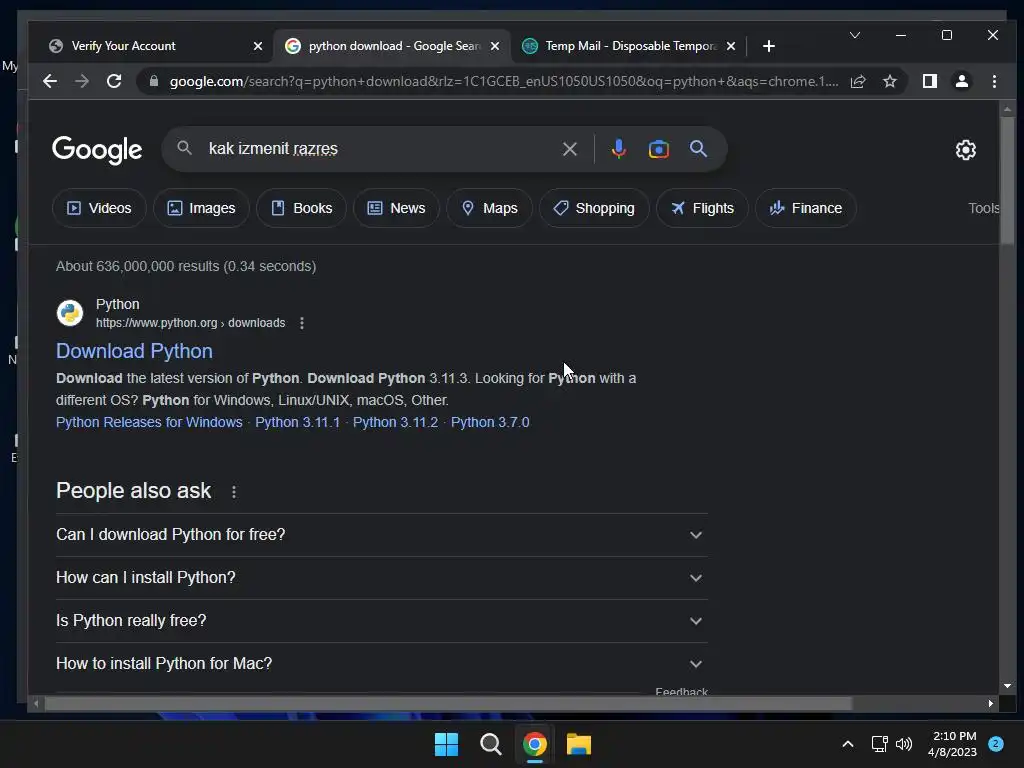This screenshot has width=1024, height=768.
Task: Expand 'Can I download Python for free?'
Action: [381, 535]
